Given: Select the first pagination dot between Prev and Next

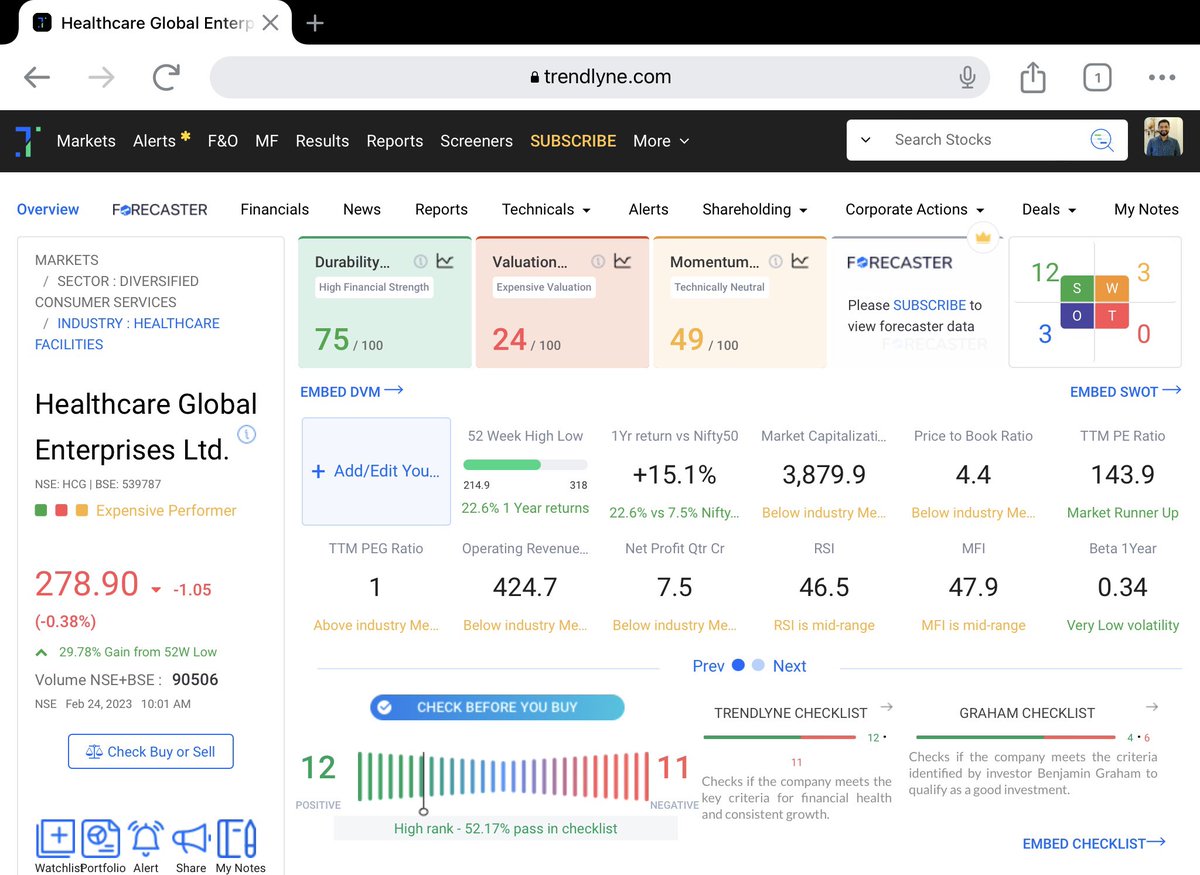Looking at the screenshot, I should click(x=739, y=665).
